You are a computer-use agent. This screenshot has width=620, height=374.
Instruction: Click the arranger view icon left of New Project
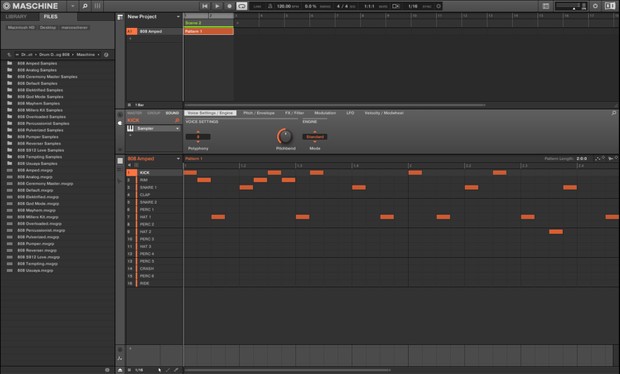pyautogui.click(x=120, y=17)
